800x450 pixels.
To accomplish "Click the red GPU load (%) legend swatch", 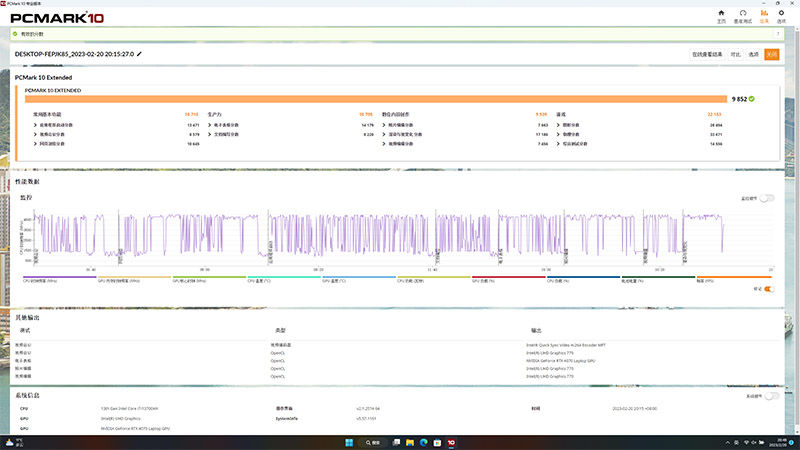I will pos(509,279).
